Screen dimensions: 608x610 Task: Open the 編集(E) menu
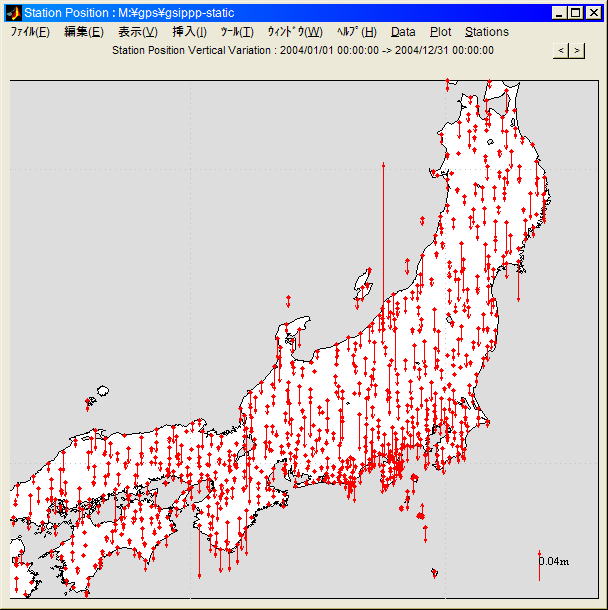tap(83, 32)
